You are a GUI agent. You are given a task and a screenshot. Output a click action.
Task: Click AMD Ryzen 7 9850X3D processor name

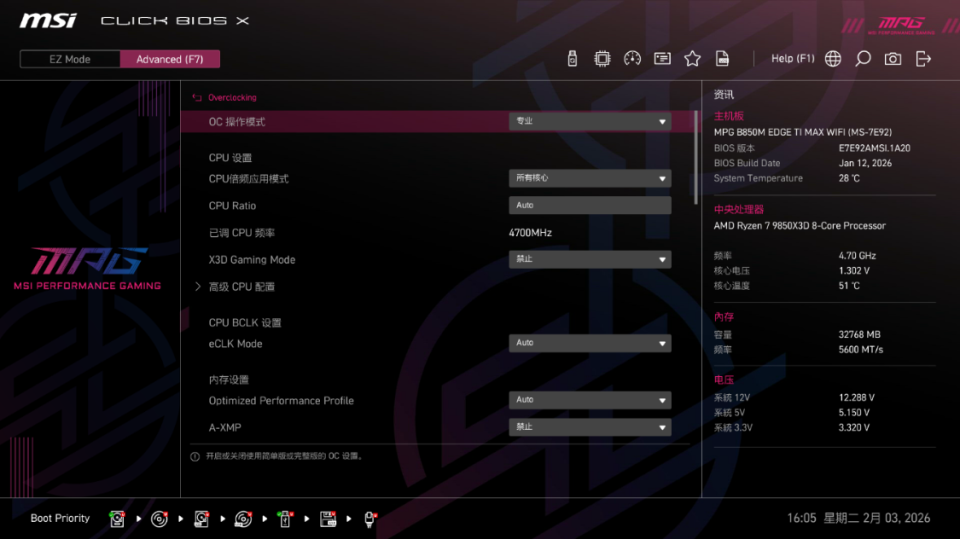click(x=800, y=226)
